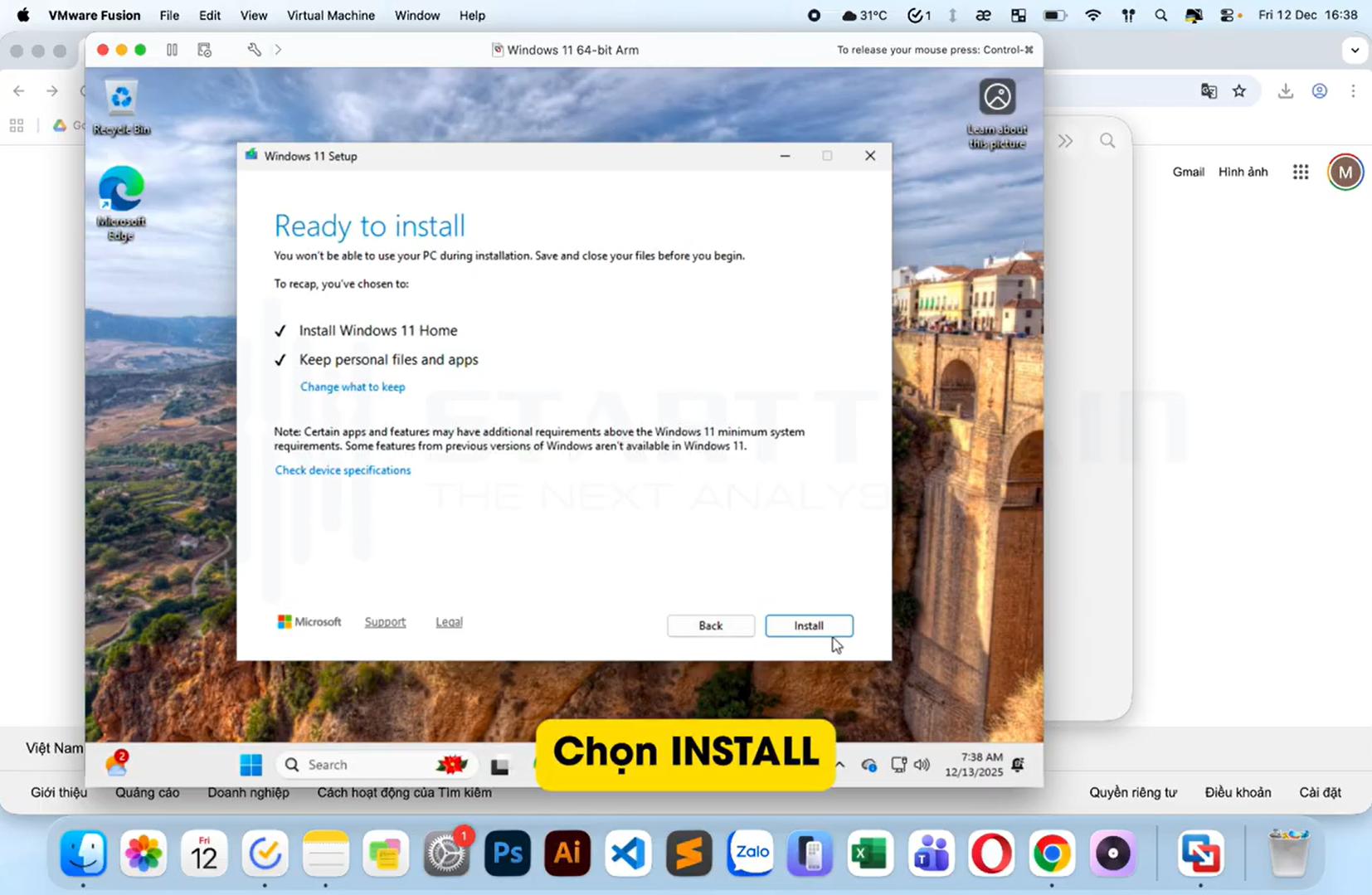
Task: Open the Virtual Machine menu
Action: (330, 16)
